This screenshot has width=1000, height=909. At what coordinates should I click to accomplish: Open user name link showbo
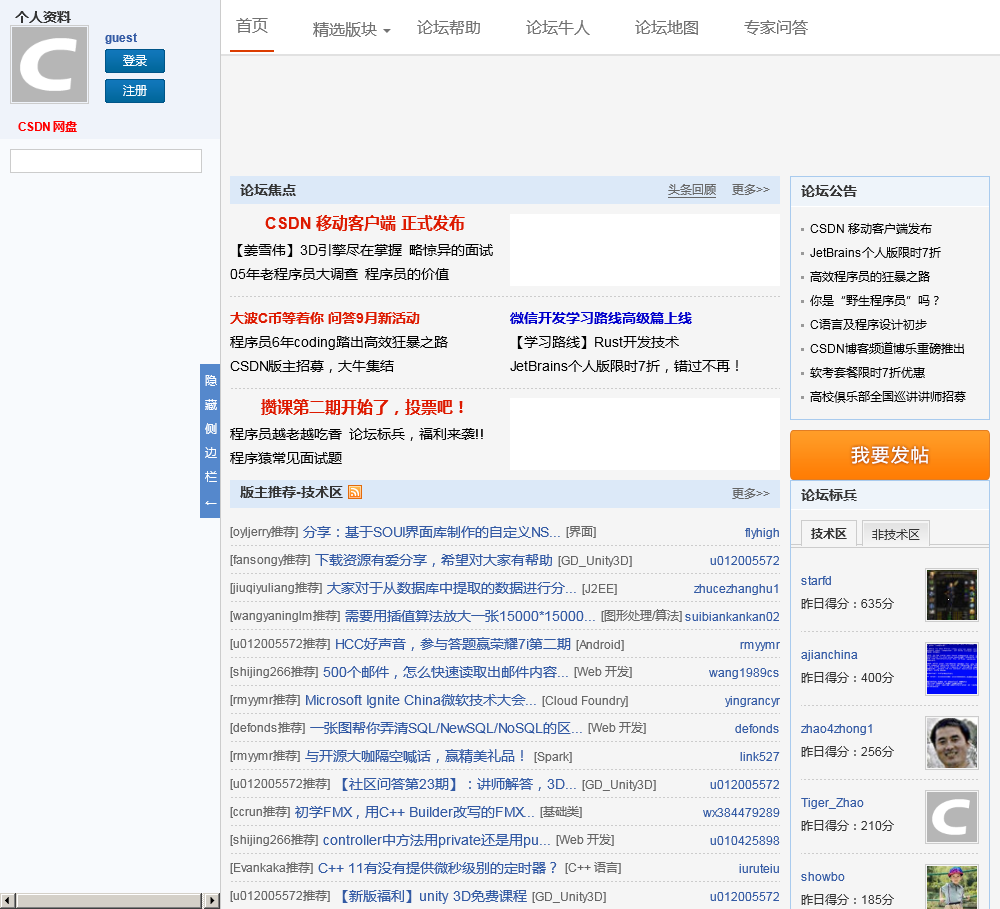[823, 876]
